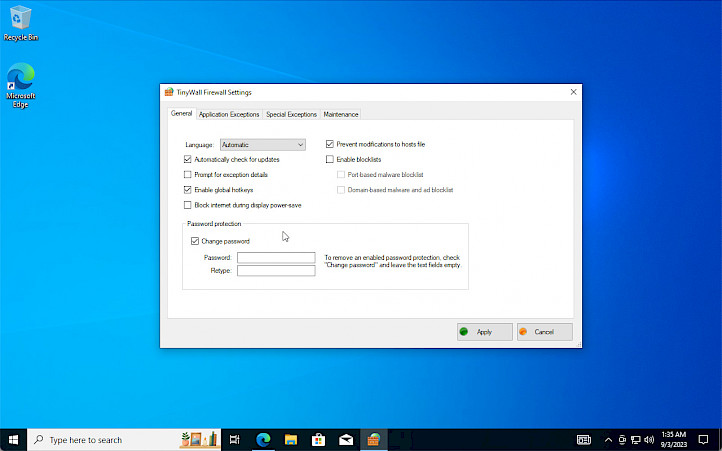Switch to the Application Exceptions tab
This screenshot has width=722, height=451.
[229, 114]
